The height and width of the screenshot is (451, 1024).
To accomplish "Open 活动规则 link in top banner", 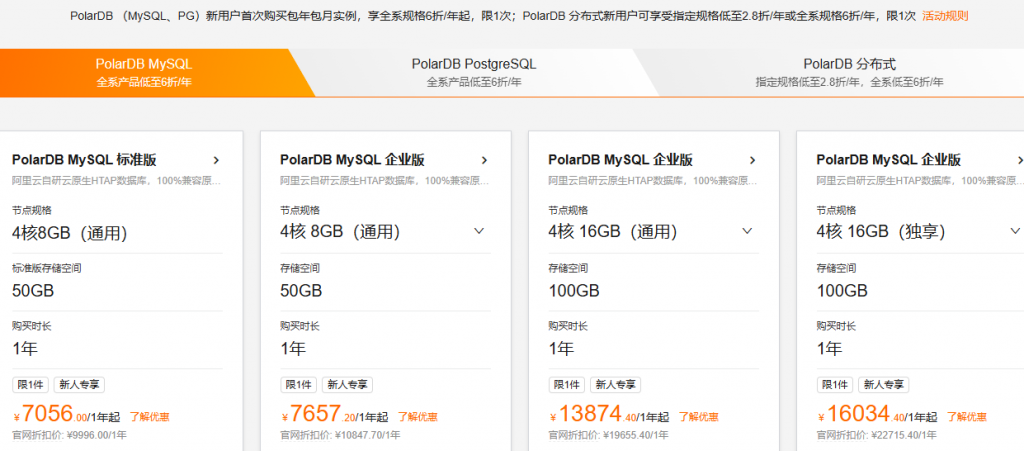I will click(945, 16).
